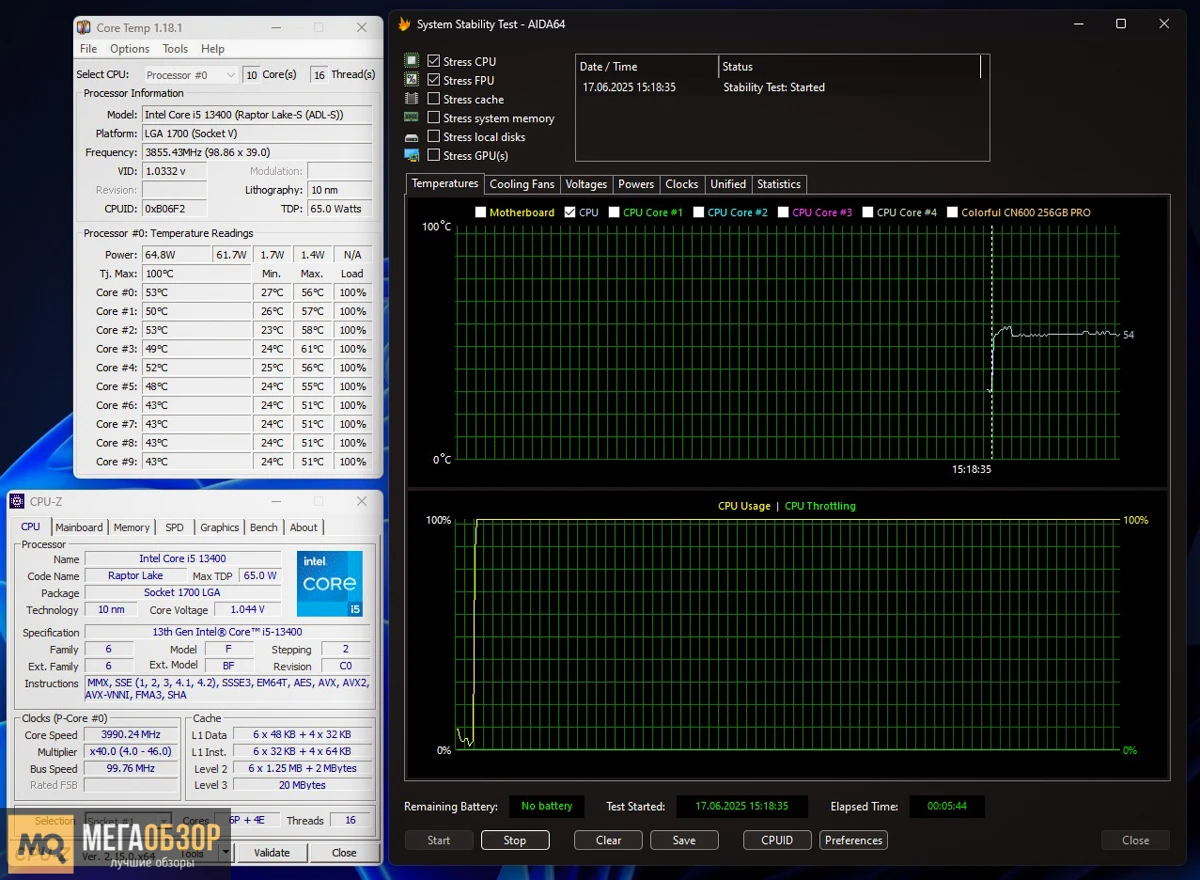Image resolution: width=1200 pixels, height=880 pixels.
Task: Switch to the Clocks tab
Action: [682, 184]
